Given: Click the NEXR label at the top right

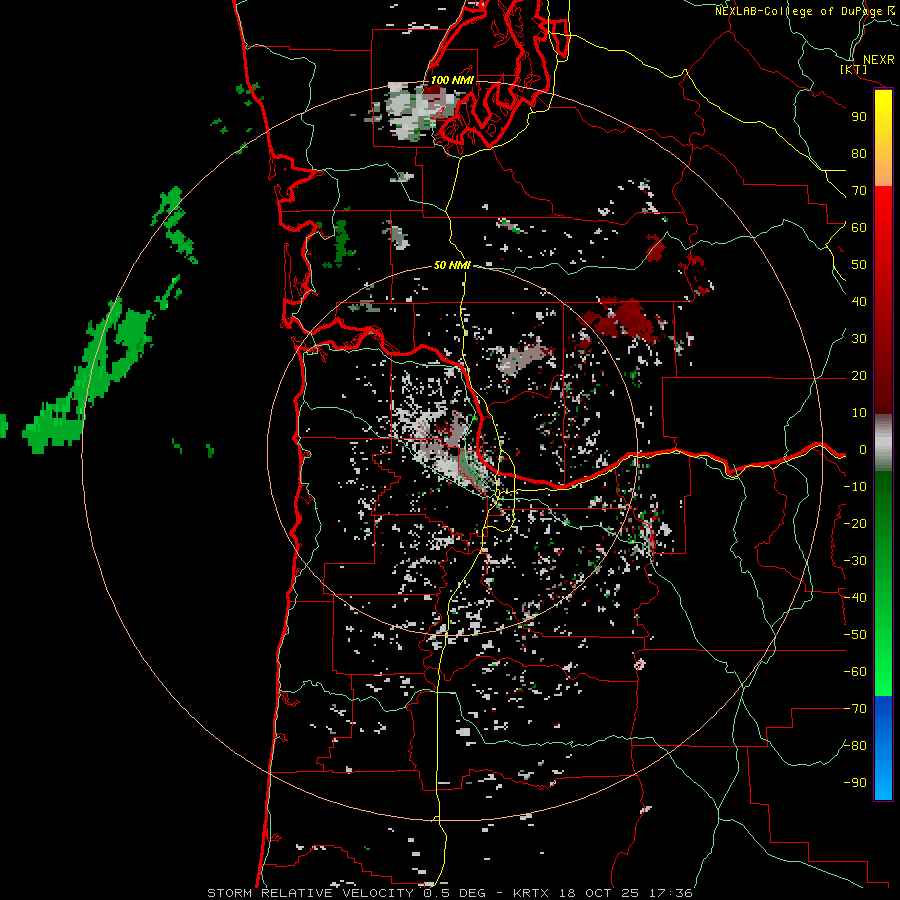Looking at the screenshot, I should [878, 60].
